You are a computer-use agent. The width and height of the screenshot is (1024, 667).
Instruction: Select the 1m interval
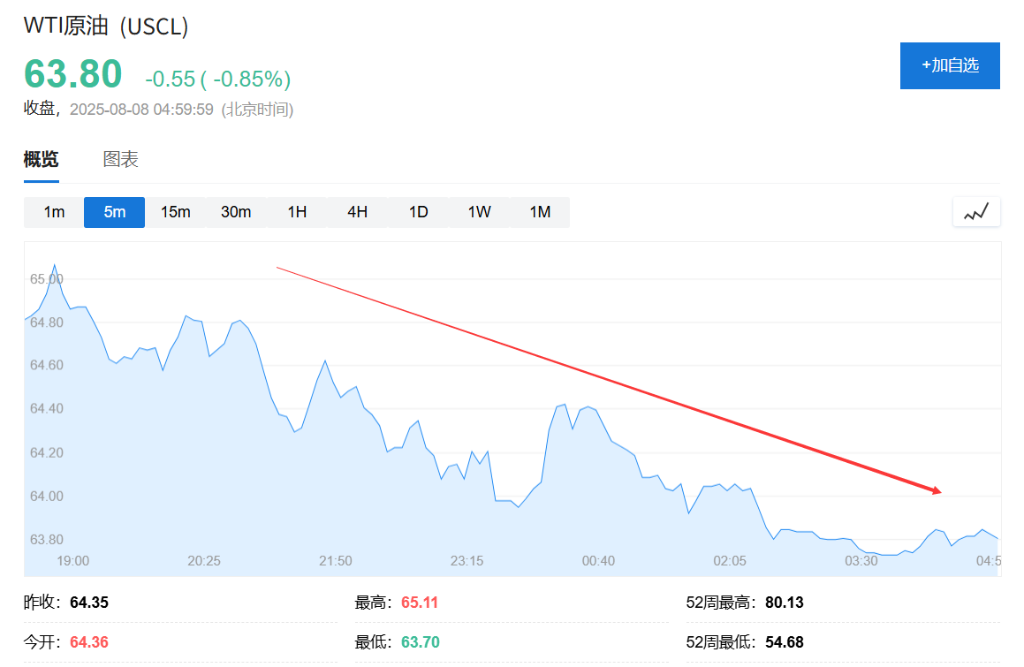pos(54,212)
